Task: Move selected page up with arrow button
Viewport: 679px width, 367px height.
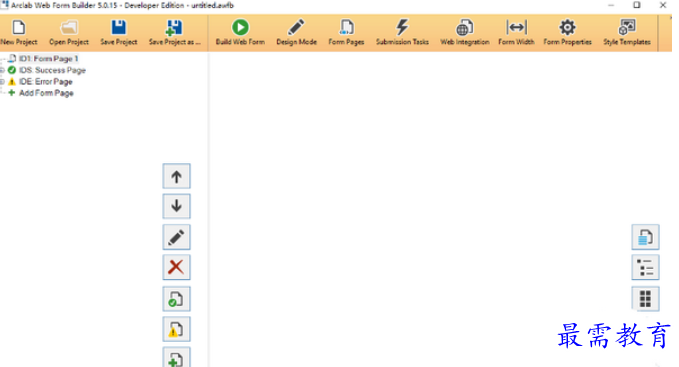Action: coord(176,176)
